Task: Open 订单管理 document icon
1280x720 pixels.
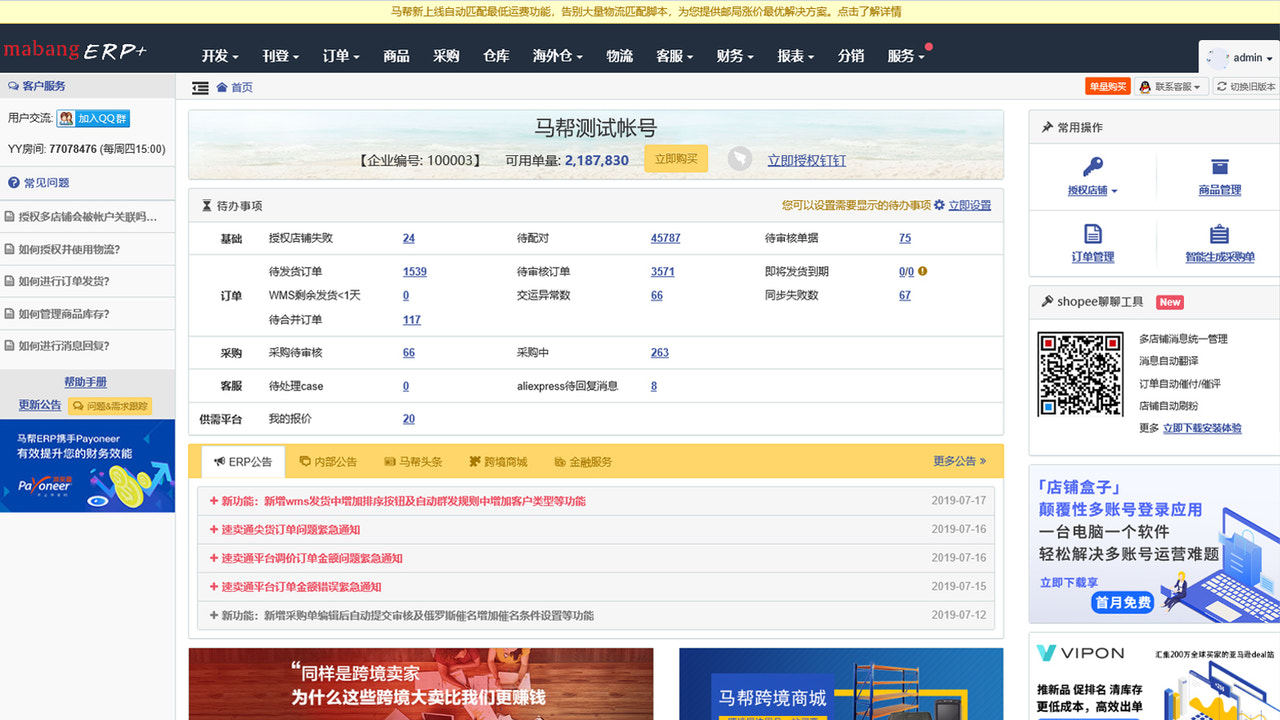Action: coord(1092,234)
